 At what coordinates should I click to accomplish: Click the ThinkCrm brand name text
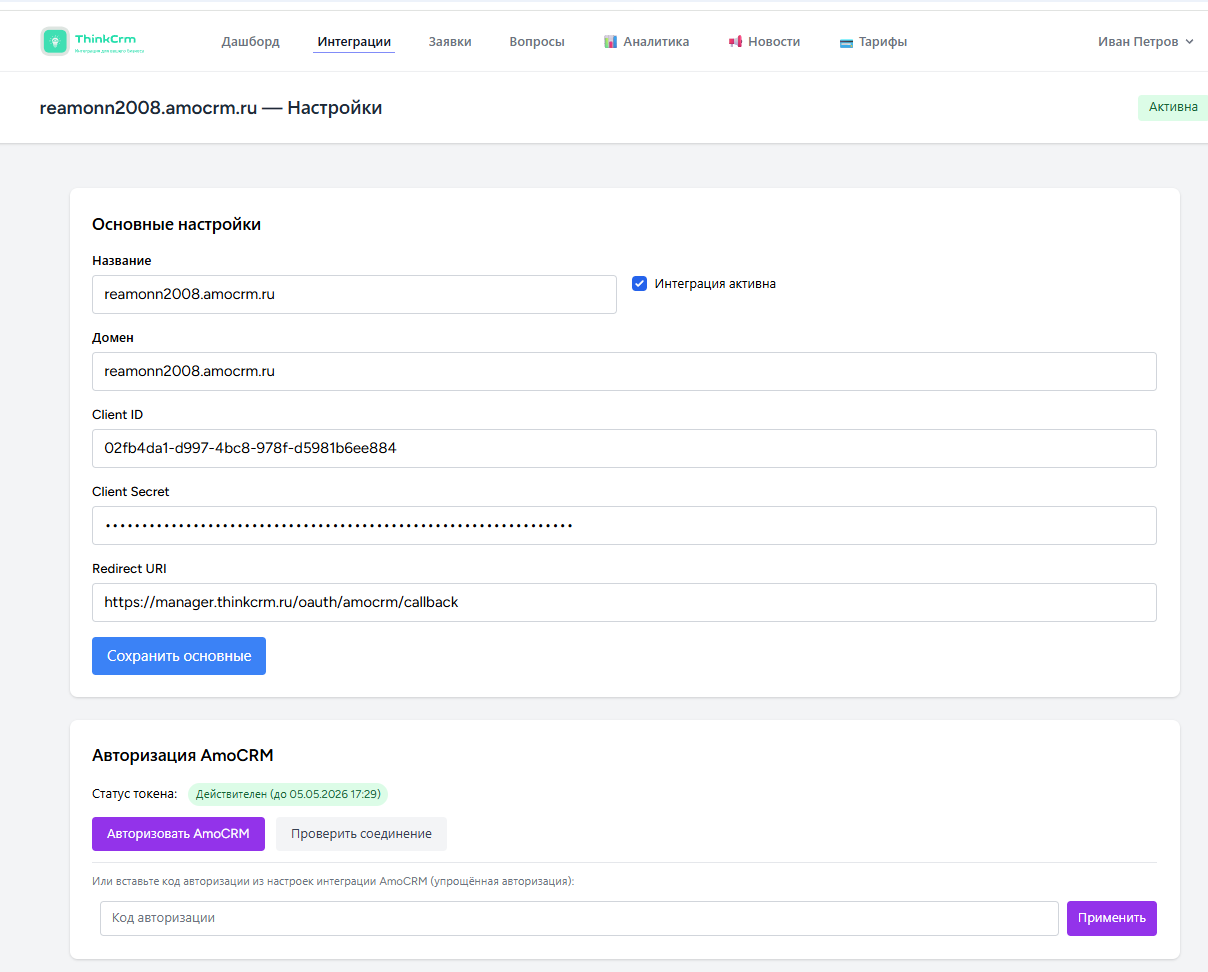coord(105,39)
